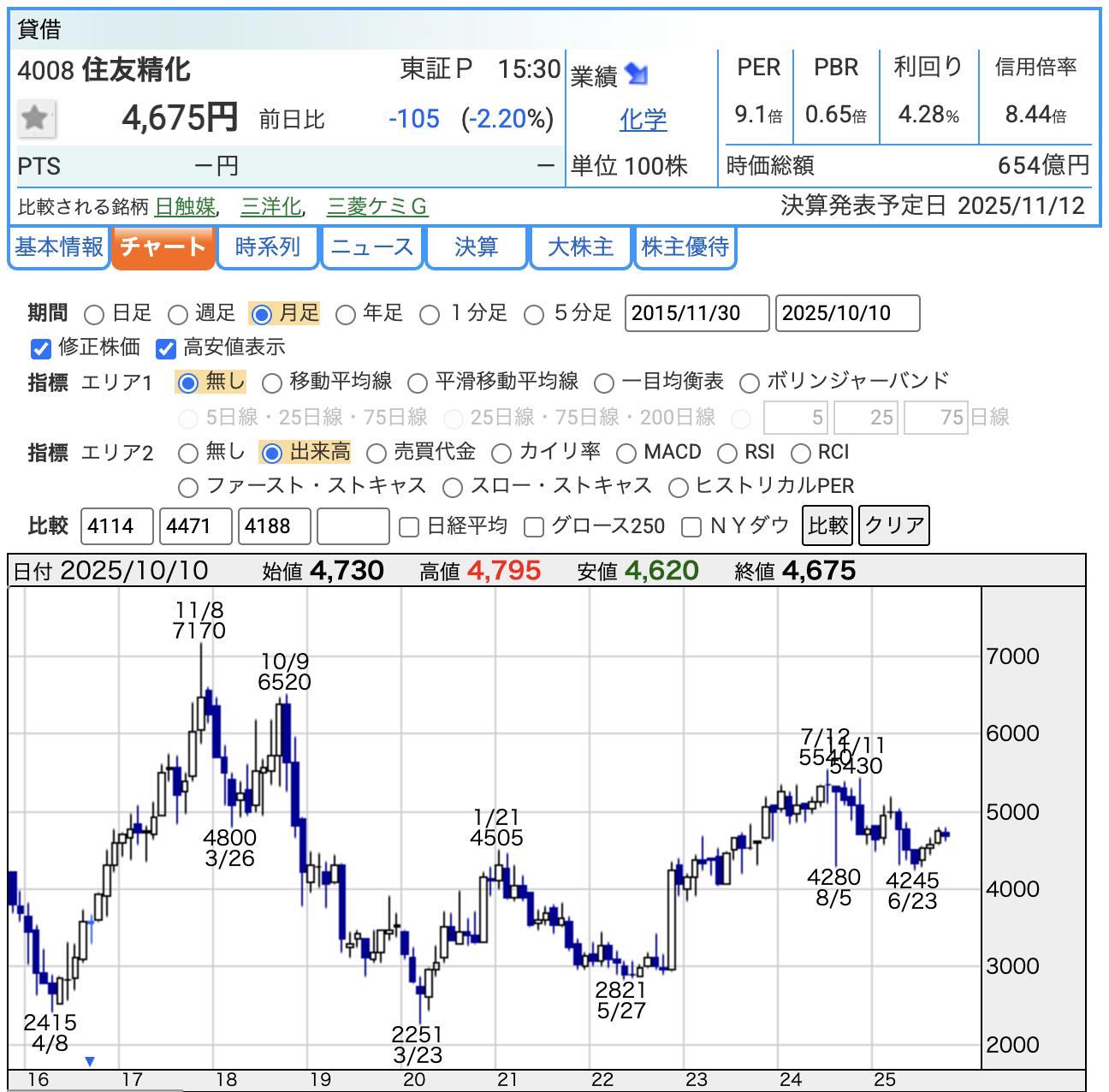1109x1092 pixels.
Task: Click the empty fourth comparison code field
Action: coord(353,526)
